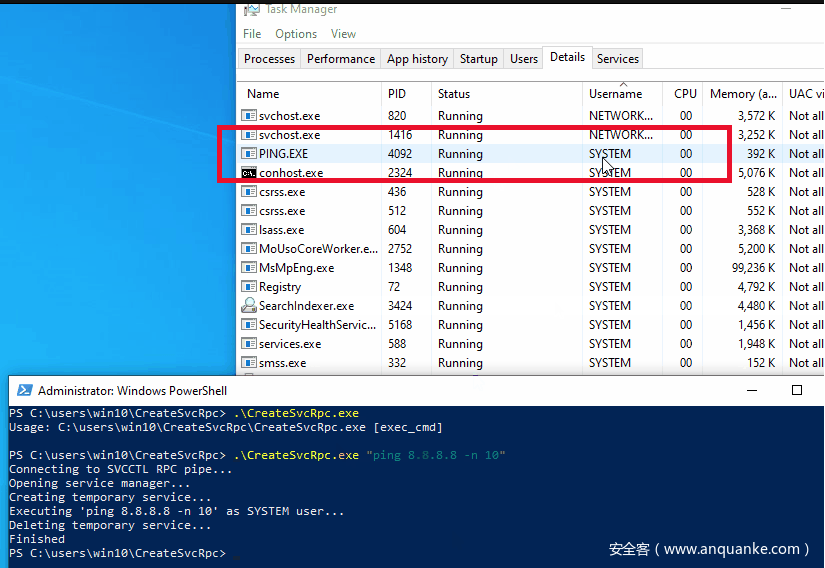
Task: Click the MsMpEng.exe process icon
Action: coord(249,268)
